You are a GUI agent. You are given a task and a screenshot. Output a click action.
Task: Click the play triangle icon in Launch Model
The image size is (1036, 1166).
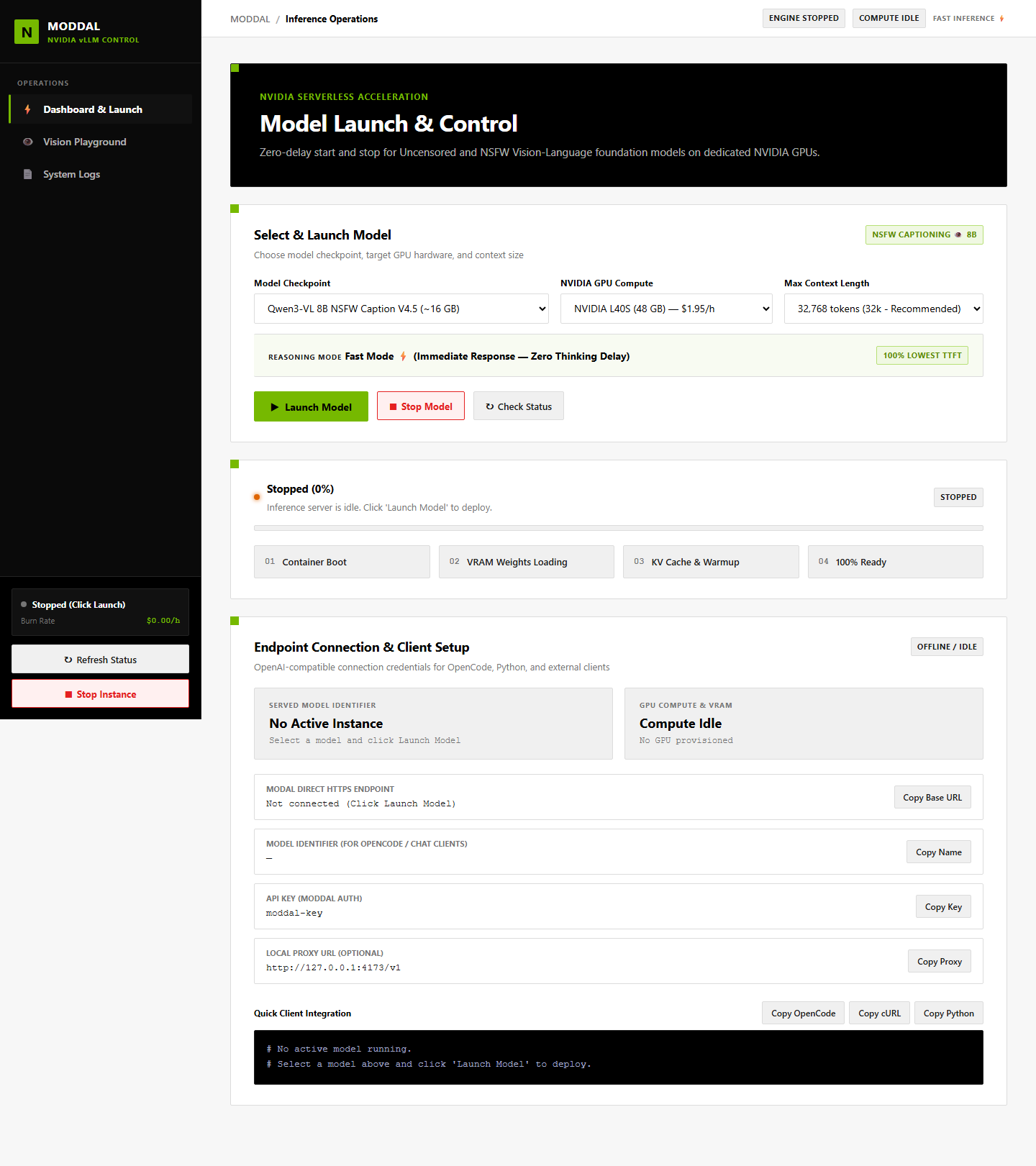(x=274, y=407)
